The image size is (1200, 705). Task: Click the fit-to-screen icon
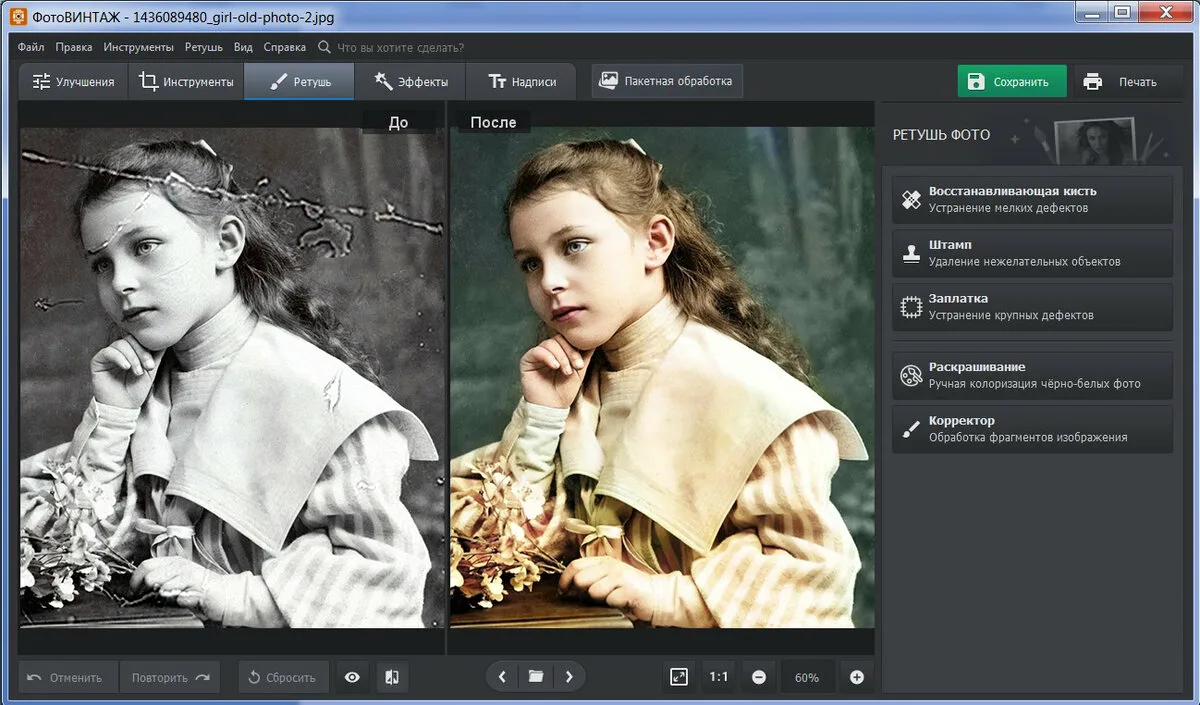[x=679, y=677]
